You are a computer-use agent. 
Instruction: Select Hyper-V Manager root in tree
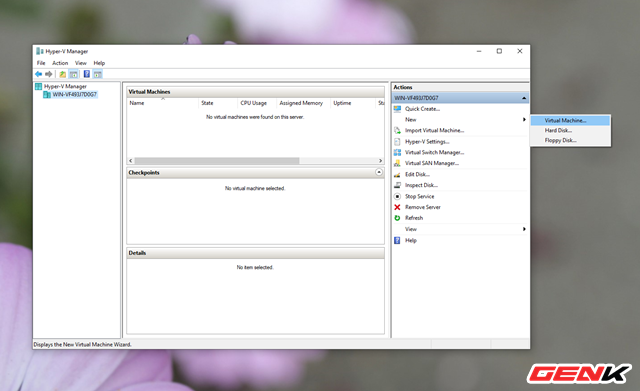65,87
